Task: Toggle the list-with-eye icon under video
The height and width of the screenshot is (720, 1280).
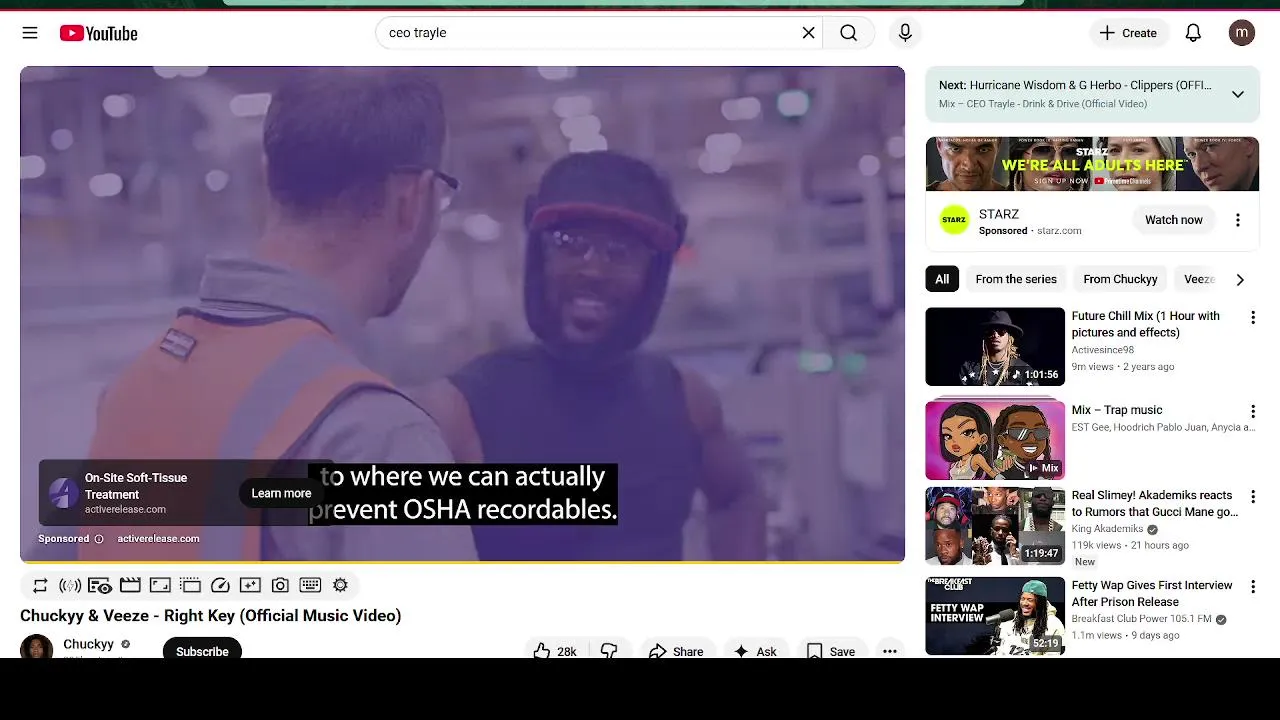Action: (x=100, y=585)
